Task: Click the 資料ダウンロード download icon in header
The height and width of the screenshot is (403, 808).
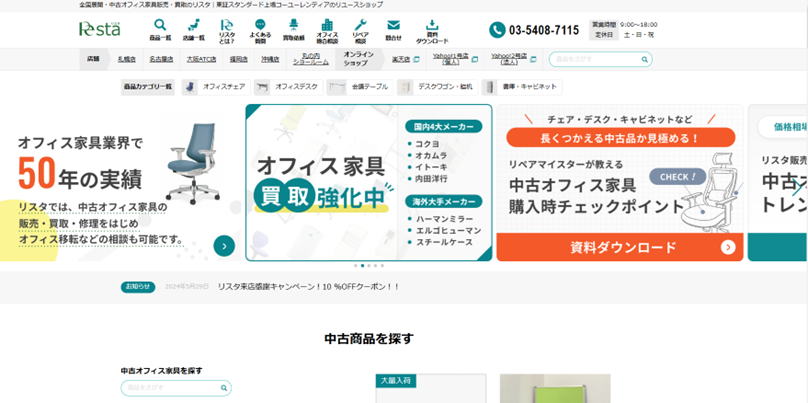Action: pos(432,29)
